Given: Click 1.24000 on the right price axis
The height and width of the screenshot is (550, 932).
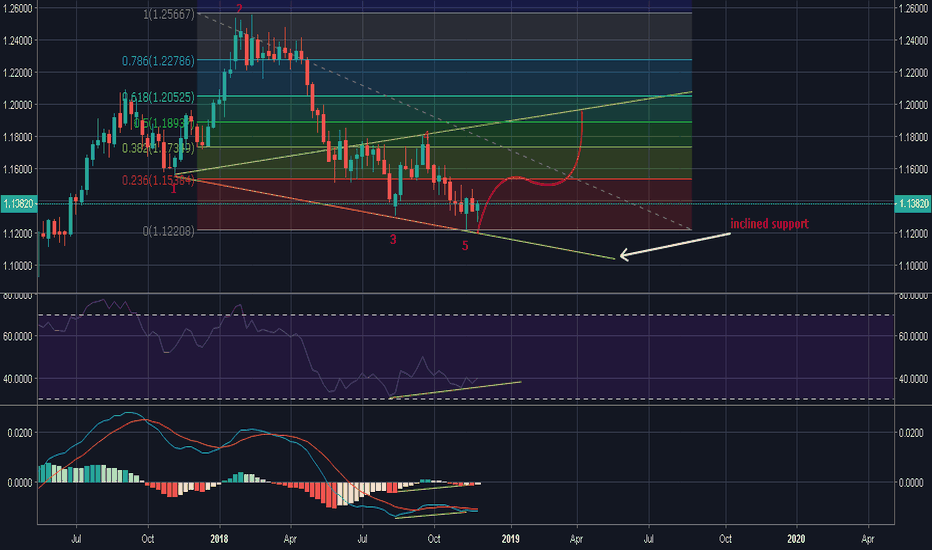Looking at the screenshot, I should click(x=912, y=41).
